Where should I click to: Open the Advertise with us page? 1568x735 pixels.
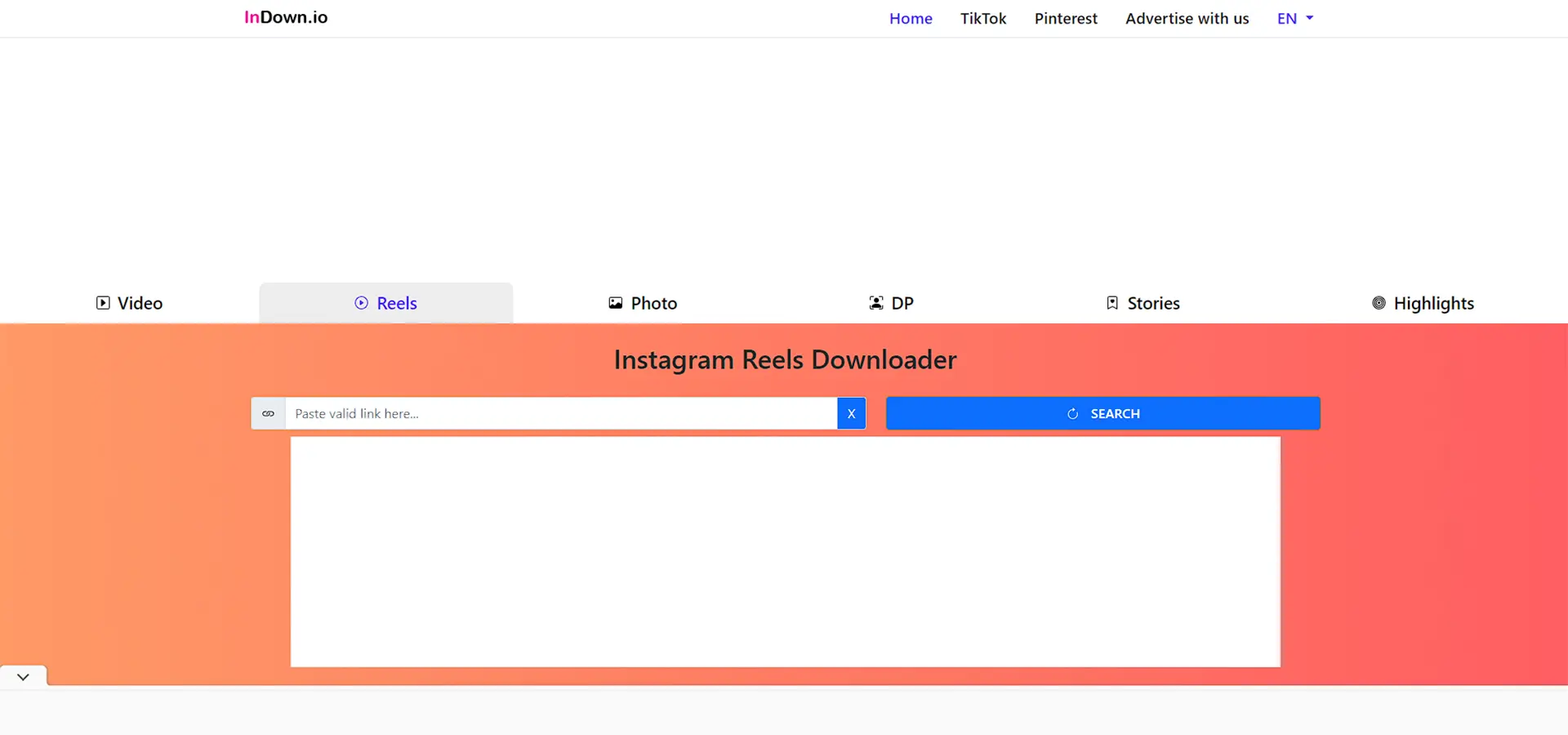click(1187, 18)
